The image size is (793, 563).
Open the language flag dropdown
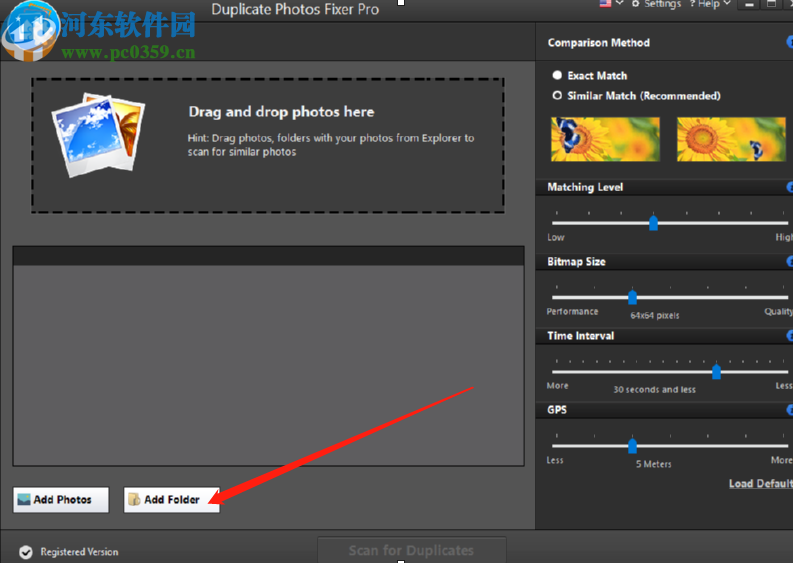(611, 4)
